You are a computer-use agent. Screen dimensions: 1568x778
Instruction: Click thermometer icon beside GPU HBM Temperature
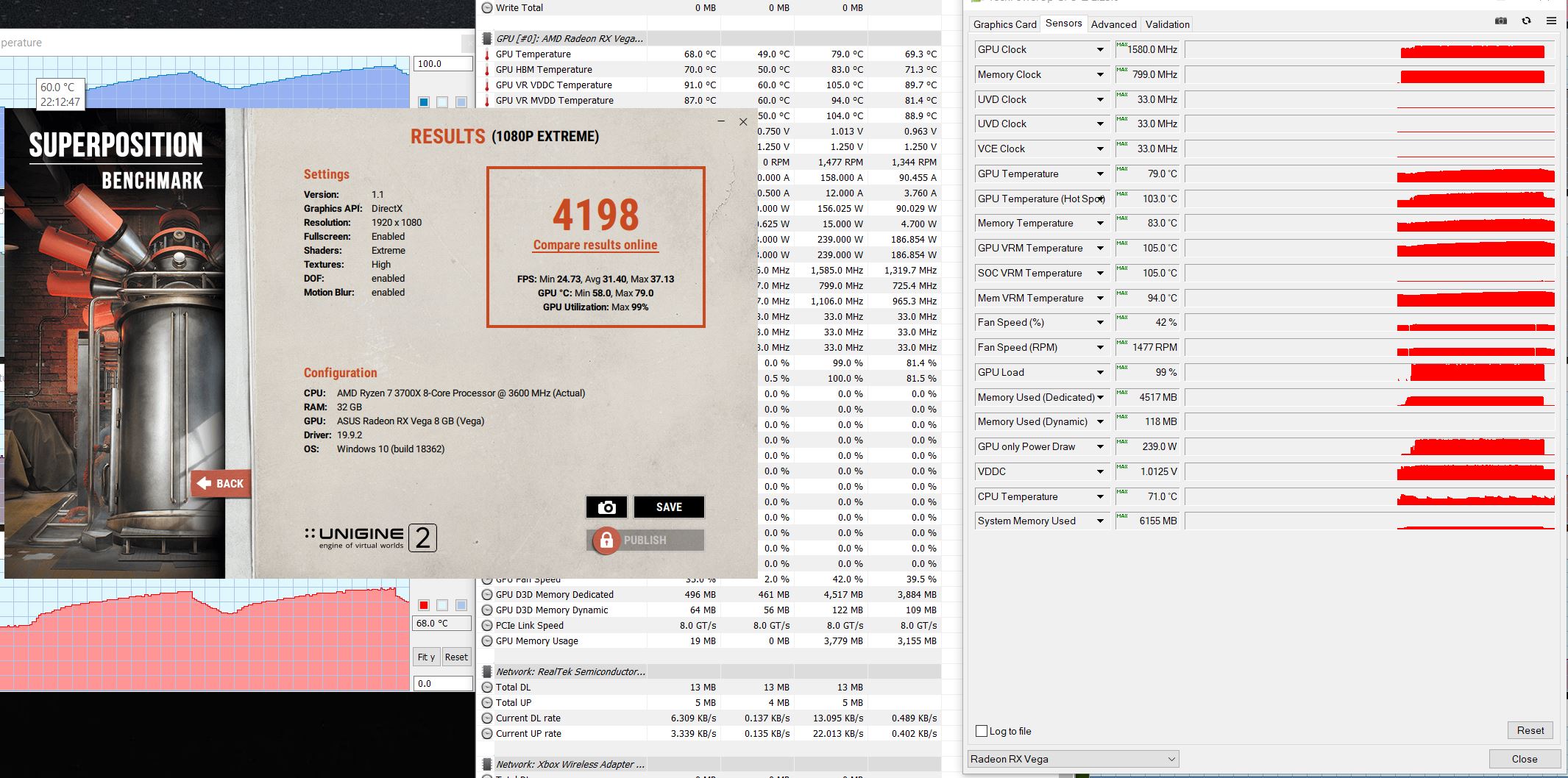click(x=487, y=70)
